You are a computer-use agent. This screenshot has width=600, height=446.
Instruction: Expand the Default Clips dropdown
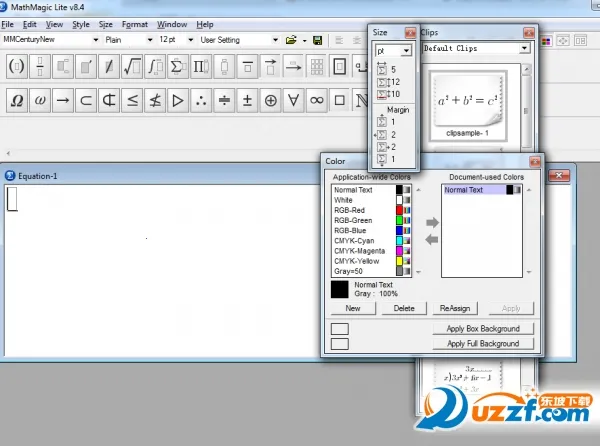[x=524, y=48]
